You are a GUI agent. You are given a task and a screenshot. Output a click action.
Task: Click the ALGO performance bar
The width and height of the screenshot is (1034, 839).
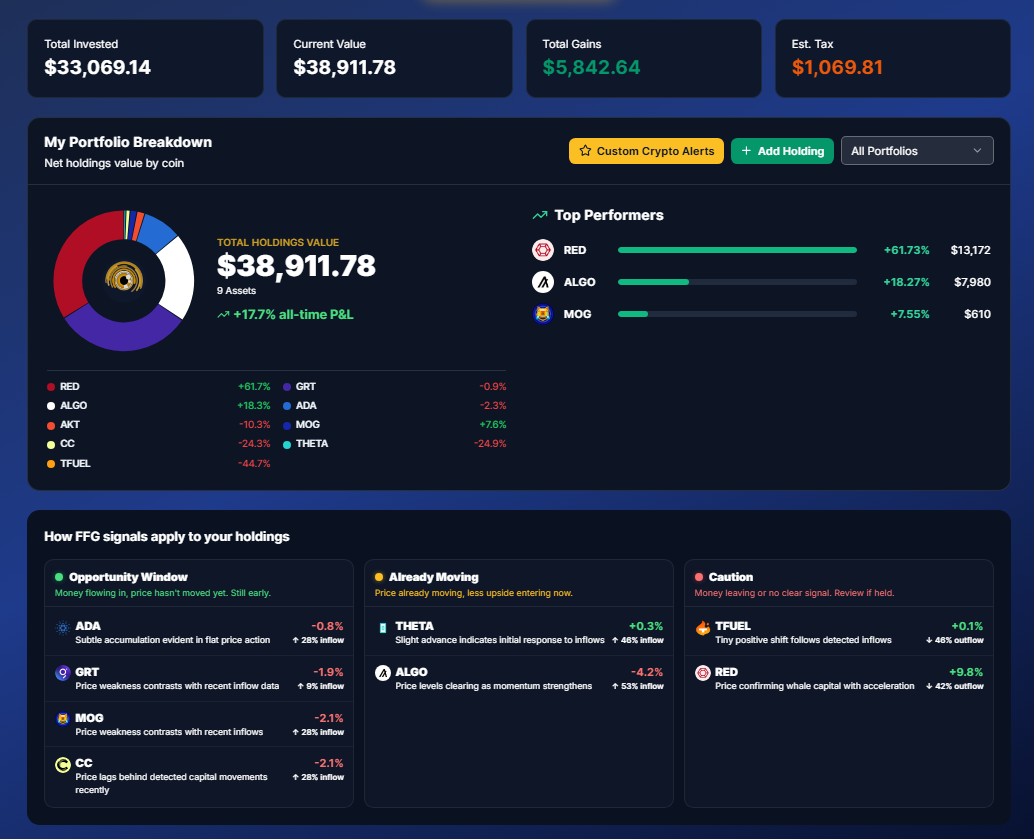tap(737, 282)
